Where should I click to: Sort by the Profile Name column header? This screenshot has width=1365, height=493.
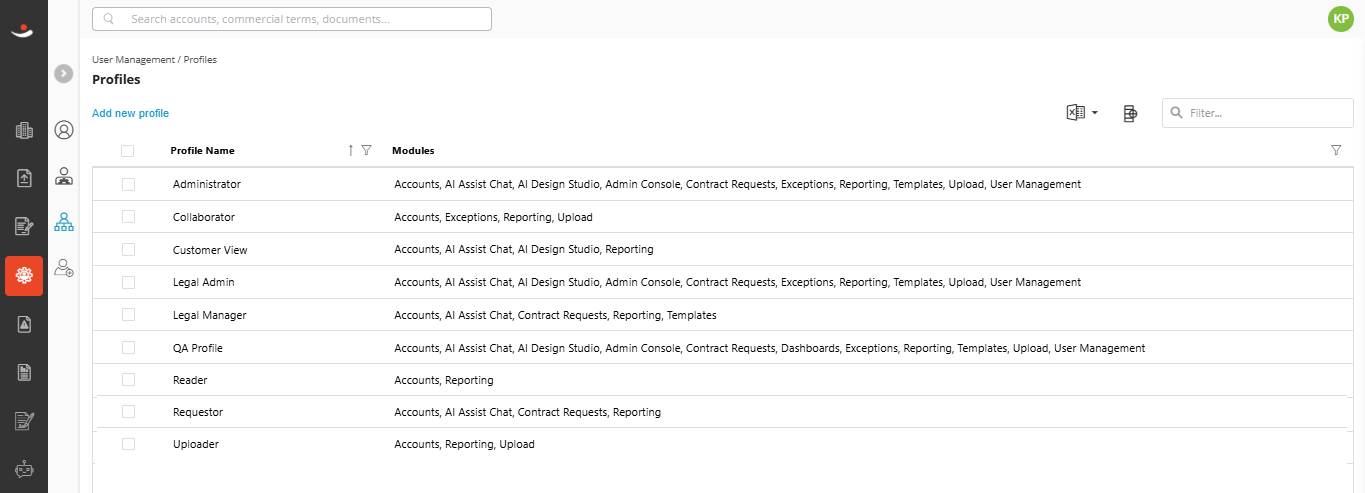(x=203, y=151)
